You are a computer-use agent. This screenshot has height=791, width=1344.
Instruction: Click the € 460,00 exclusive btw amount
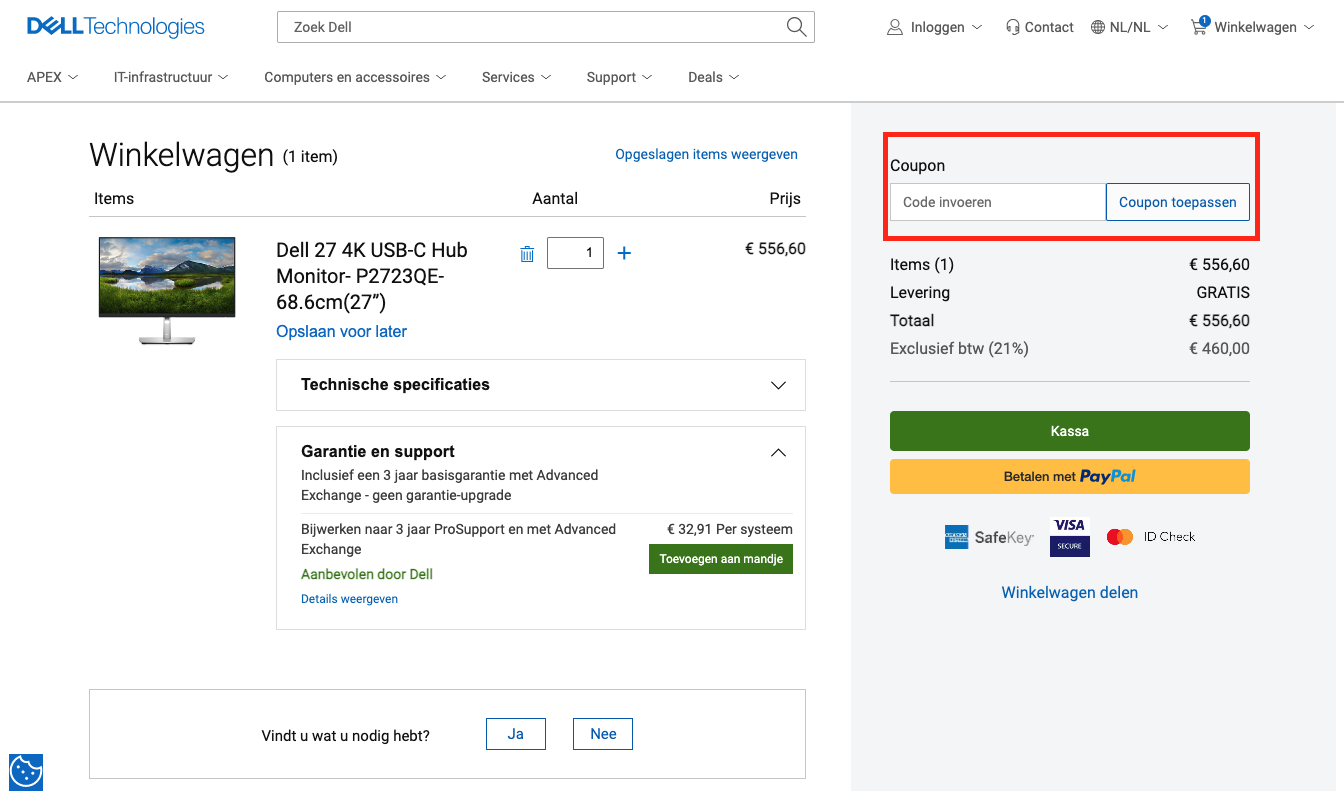tap(1219, 349)
